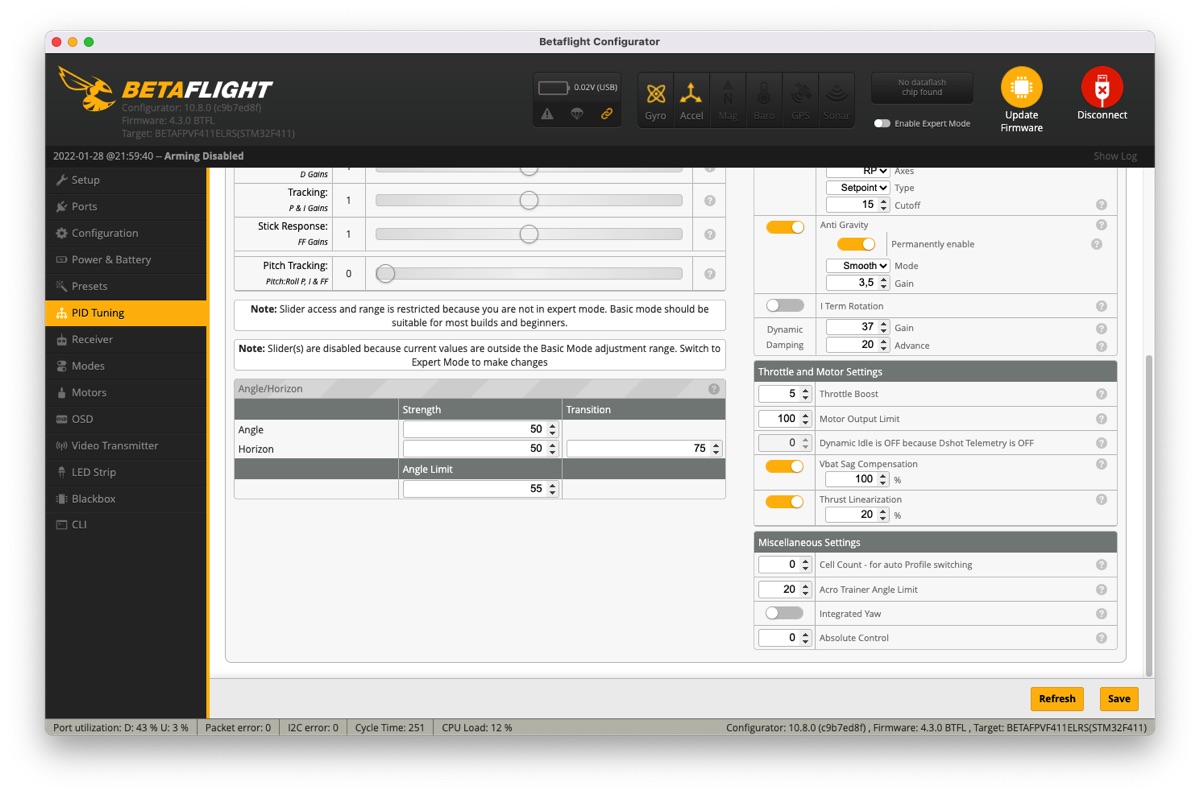Toggle I Term Rotation switch

click(785, 306)
